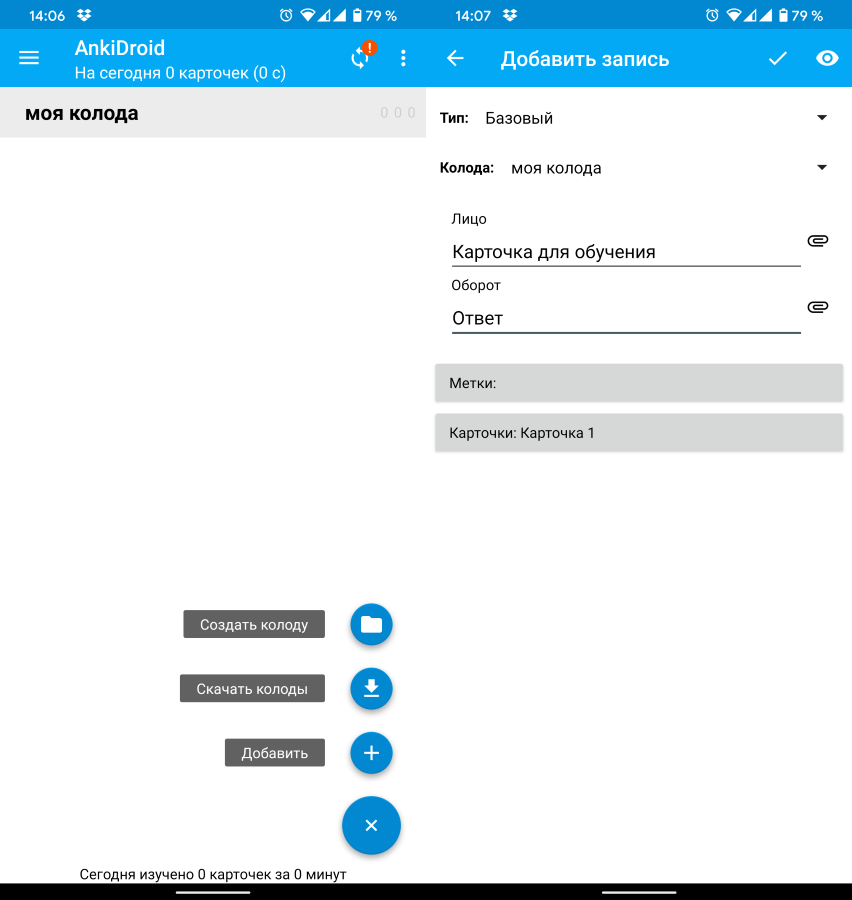The height and width of the screenshot is (900, 852).
Task: Tap the deck counts 0 0 0
Action: pyautogui.click(x=397, y=112)
